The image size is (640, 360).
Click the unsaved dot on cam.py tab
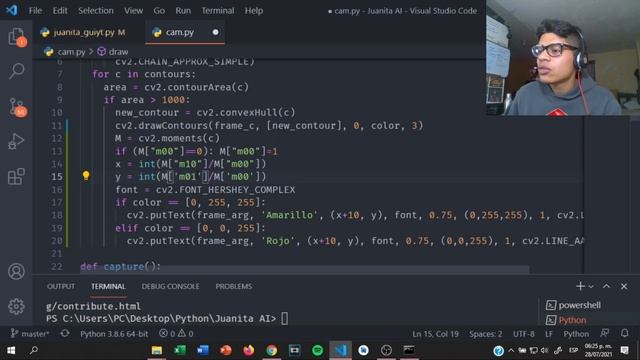click(215, 32)
